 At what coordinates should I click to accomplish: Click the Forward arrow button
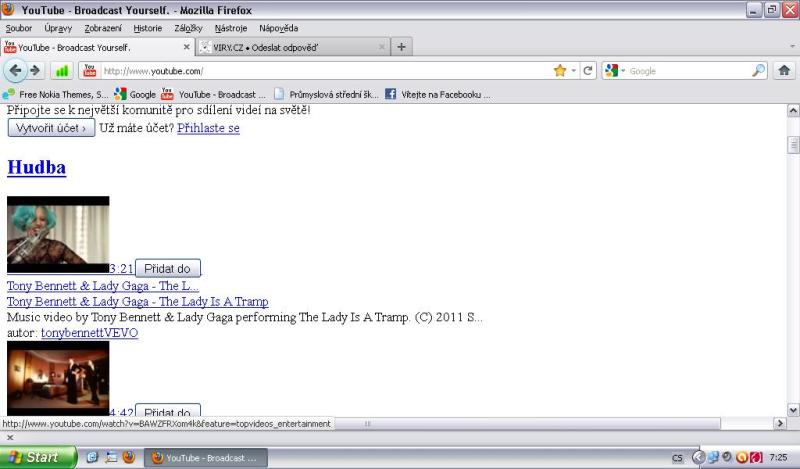35,70
